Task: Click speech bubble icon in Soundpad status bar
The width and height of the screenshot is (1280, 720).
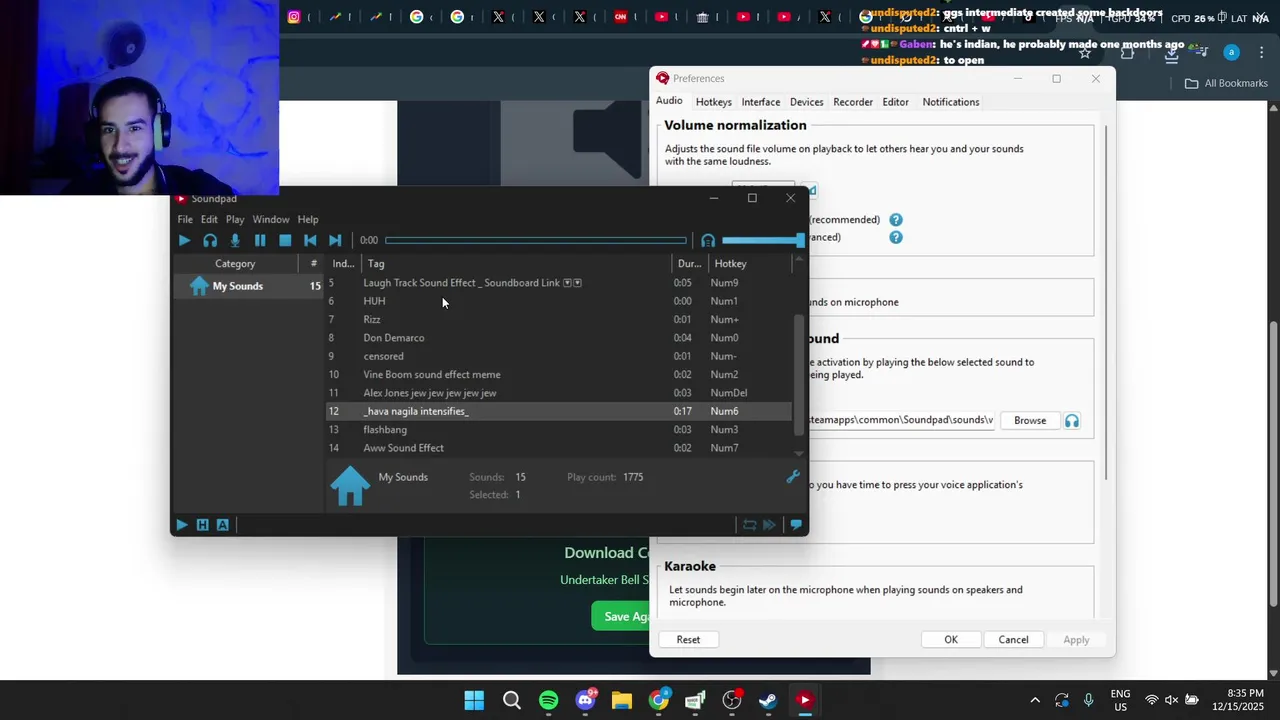Action: click(796, 524)
